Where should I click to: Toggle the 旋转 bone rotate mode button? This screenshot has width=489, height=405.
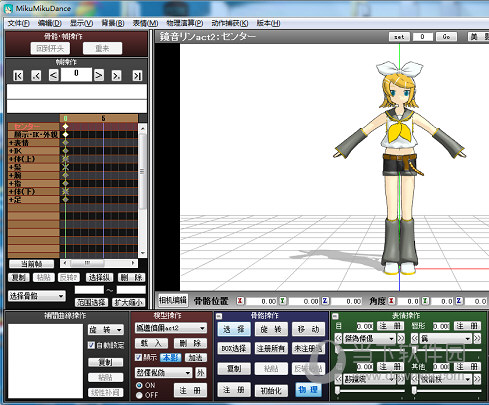tap(271, 329)
